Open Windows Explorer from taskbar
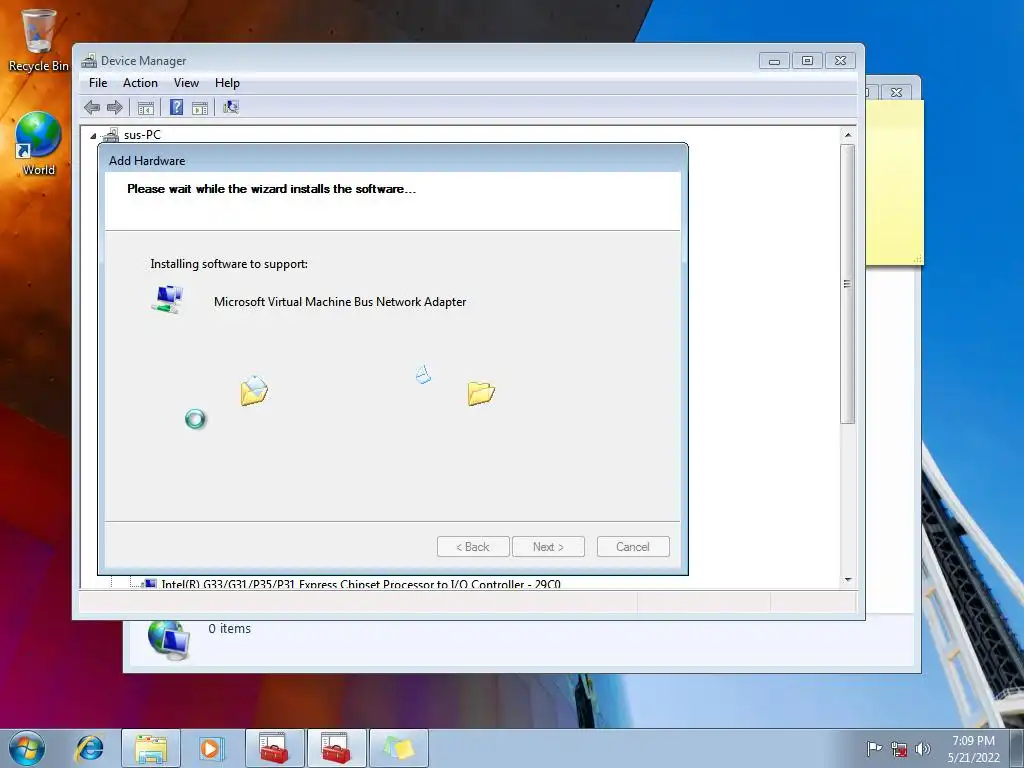This screenshot has width=1024, height=768. point(151,748)
